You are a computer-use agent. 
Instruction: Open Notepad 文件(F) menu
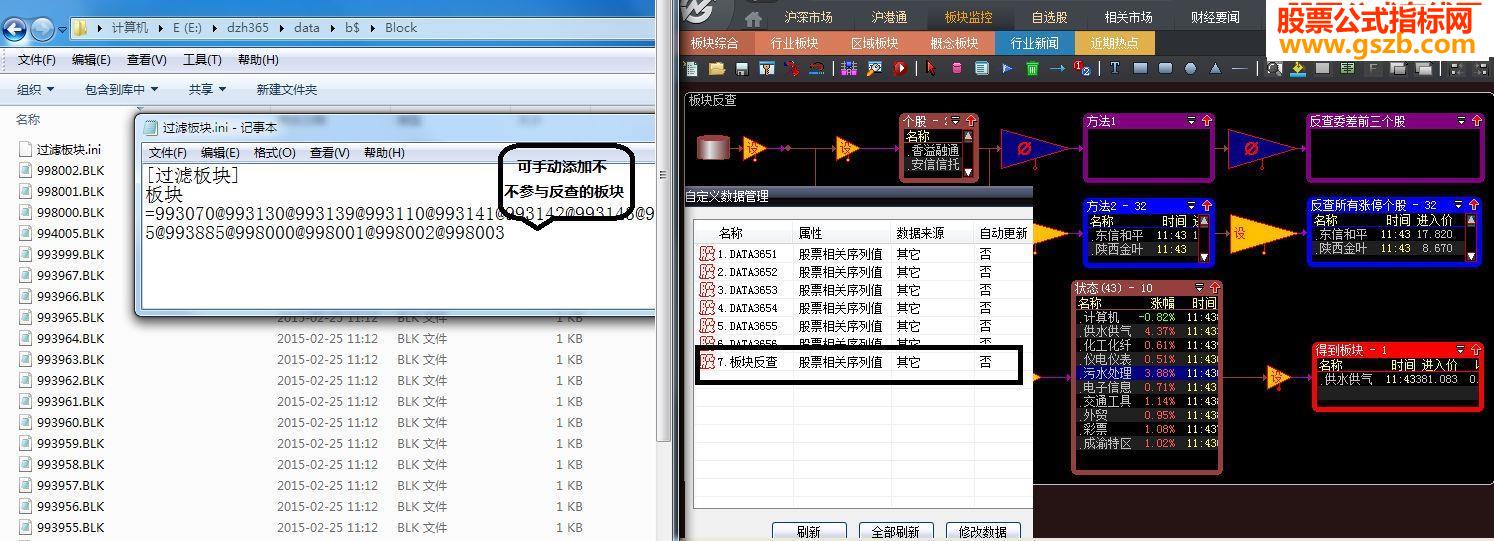click(x=167, y=153)
